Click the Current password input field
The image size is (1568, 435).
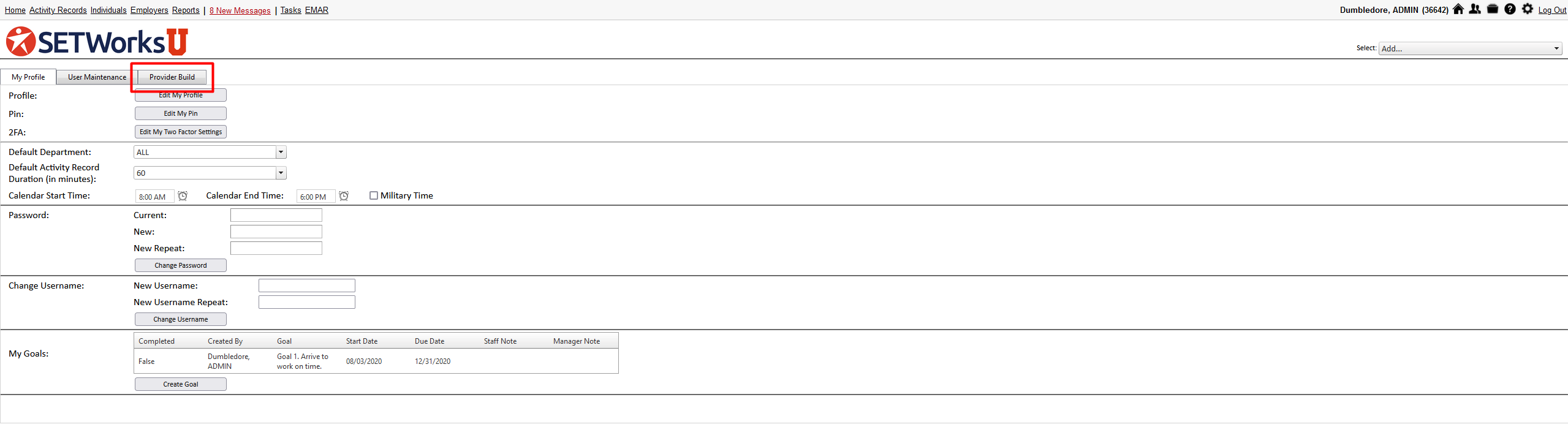tap(276, 215)
